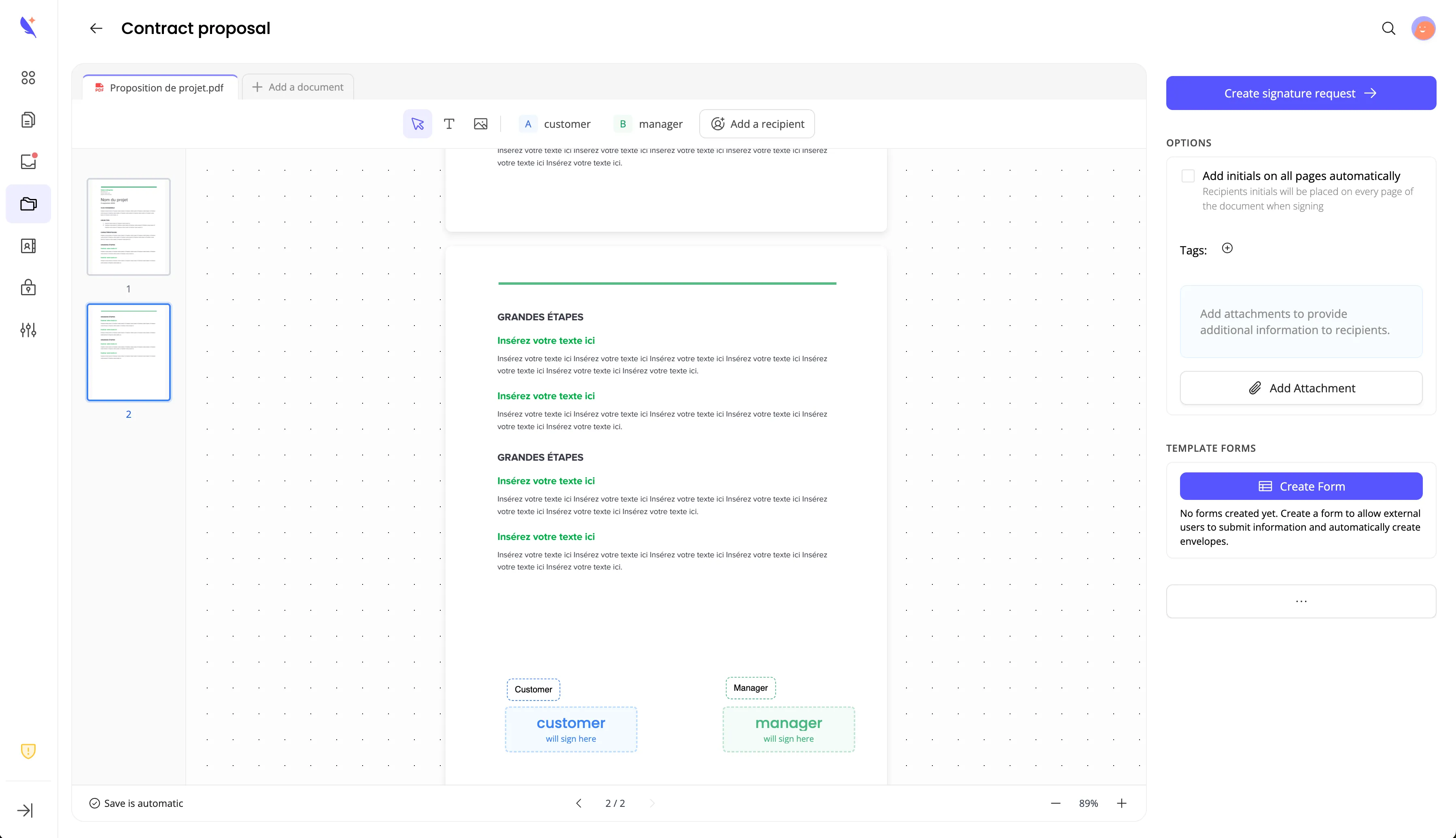1456x838 pixels.
Task: Open the lock/security icon in sidebar
Action: click(x=28, y=287)
